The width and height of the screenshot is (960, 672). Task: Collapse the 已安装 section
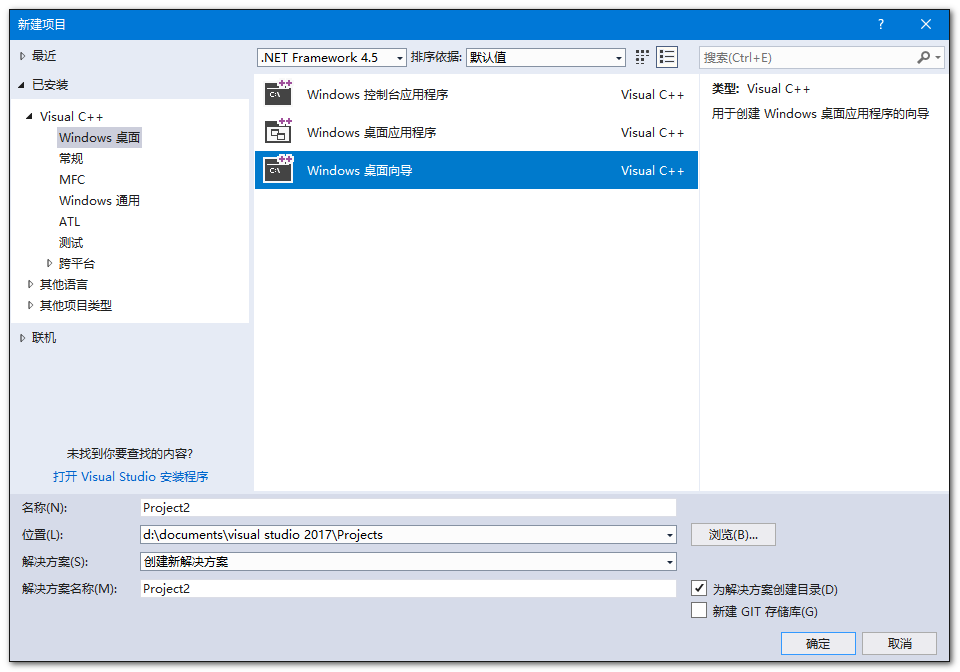[x=21, y=85]
